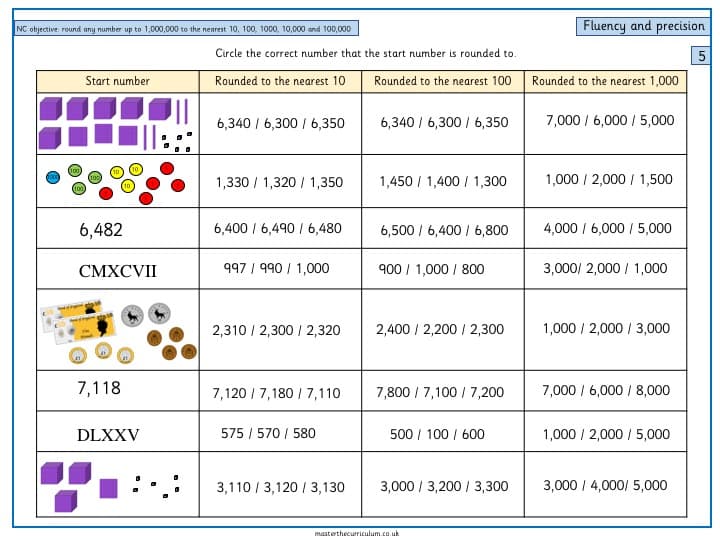Circle 3,110 in the last row

tap(233, 488)
